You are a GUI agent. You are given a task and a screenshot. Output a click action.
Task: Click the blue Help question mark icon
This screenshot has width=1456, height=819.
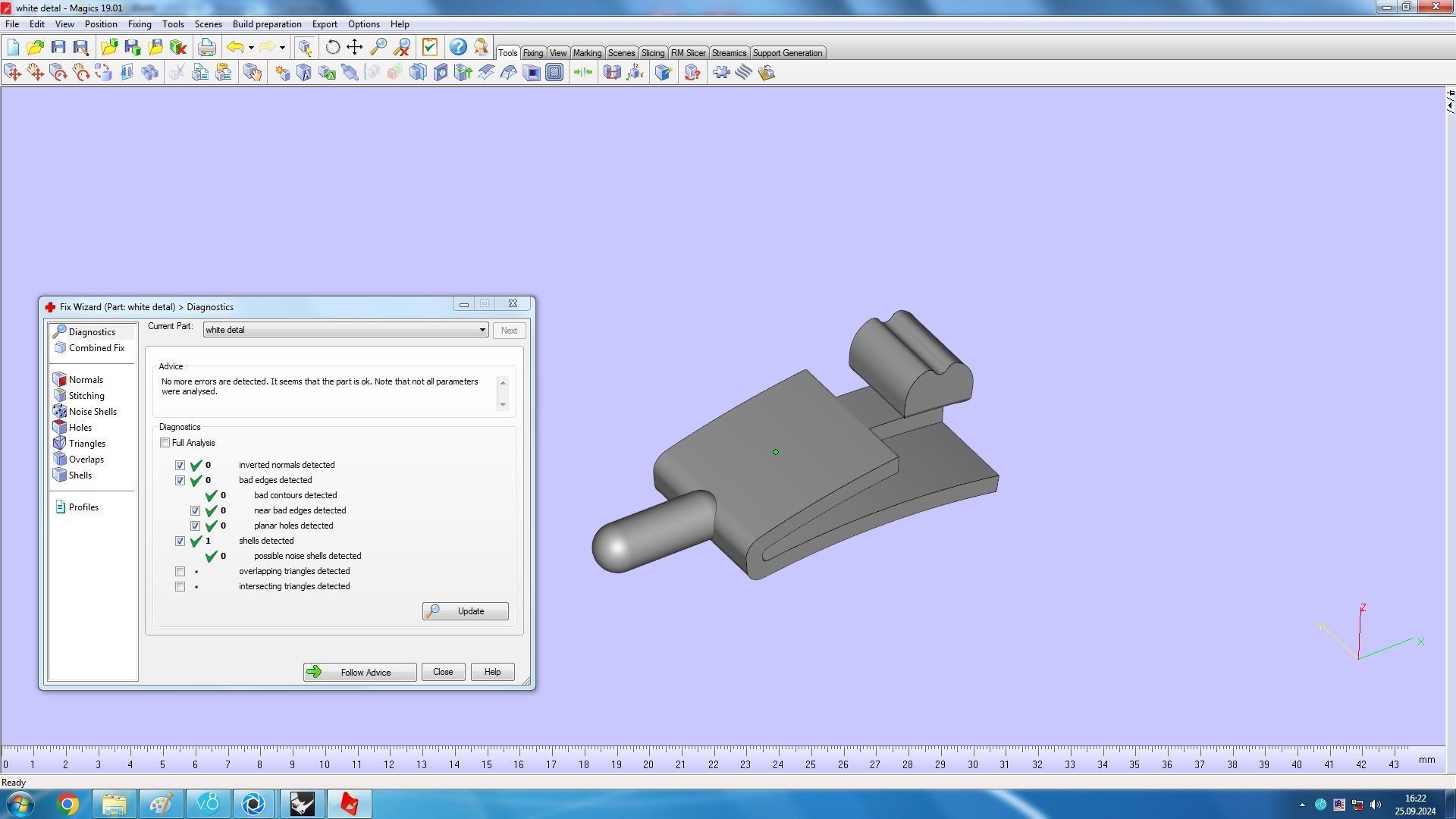click(x=458, y=47)
